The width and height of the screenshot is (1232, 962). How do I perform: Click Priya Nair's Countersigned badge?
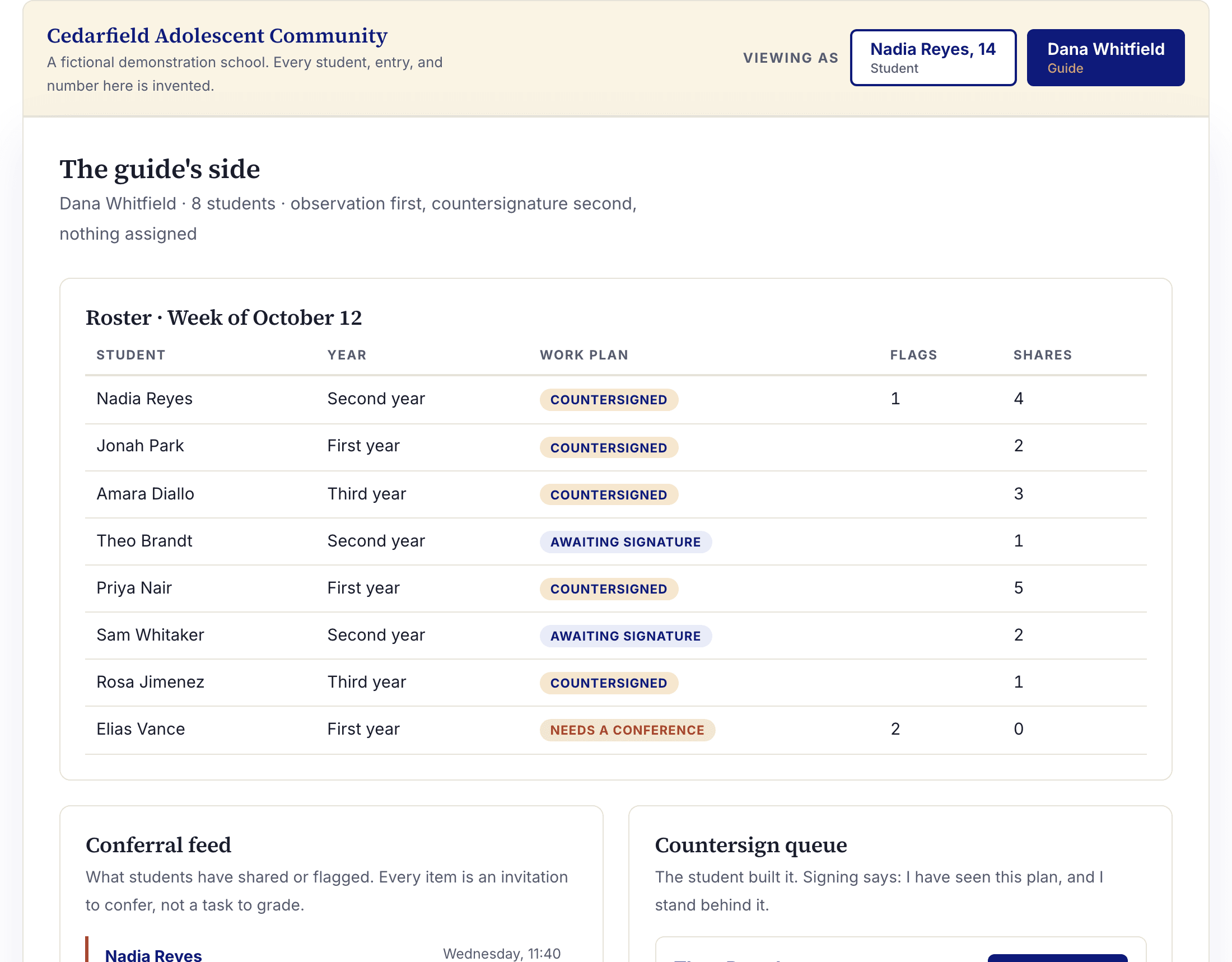(x=609, y=589)
